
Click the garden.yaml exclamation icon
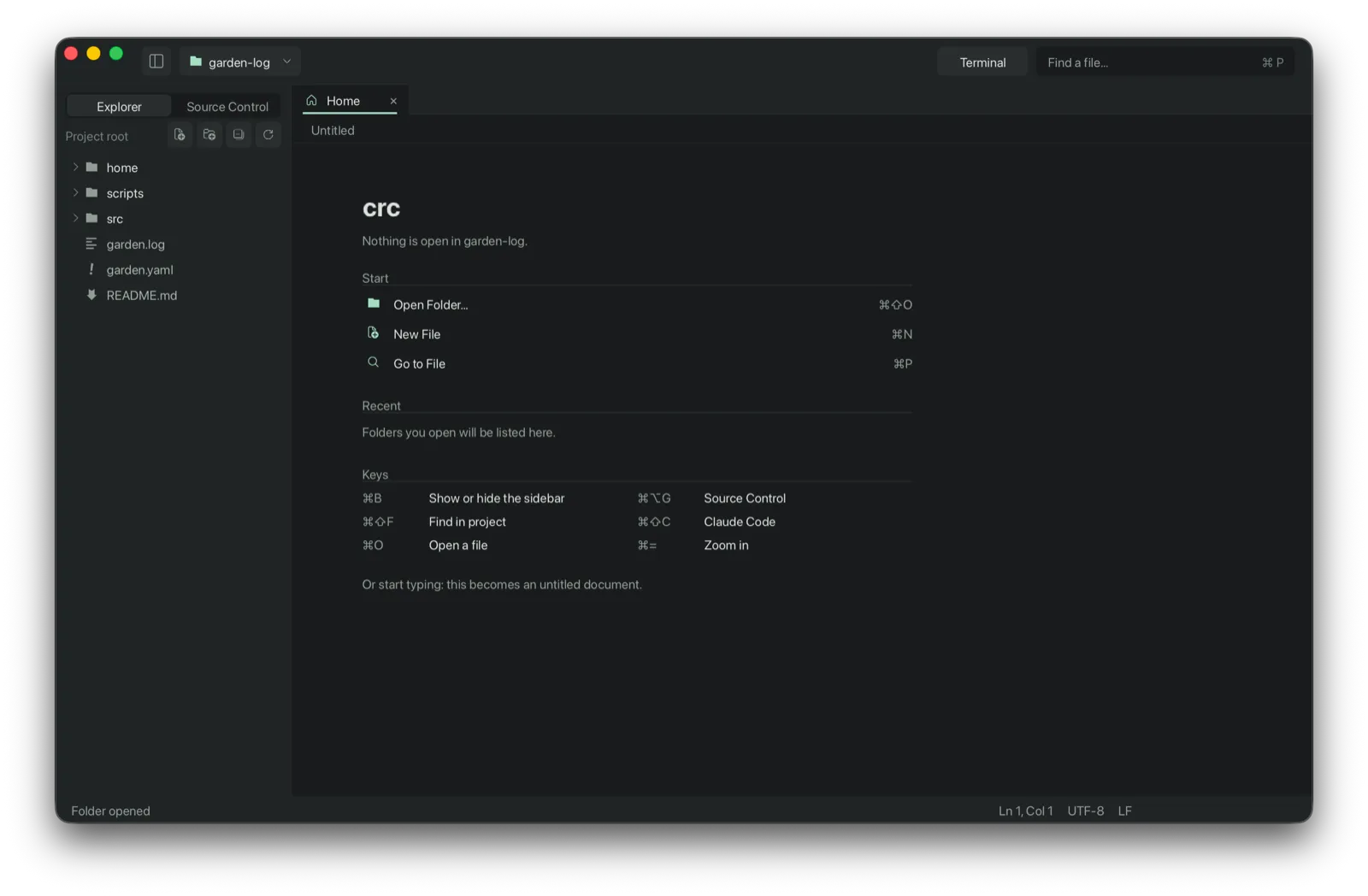[x=91, y=269]
